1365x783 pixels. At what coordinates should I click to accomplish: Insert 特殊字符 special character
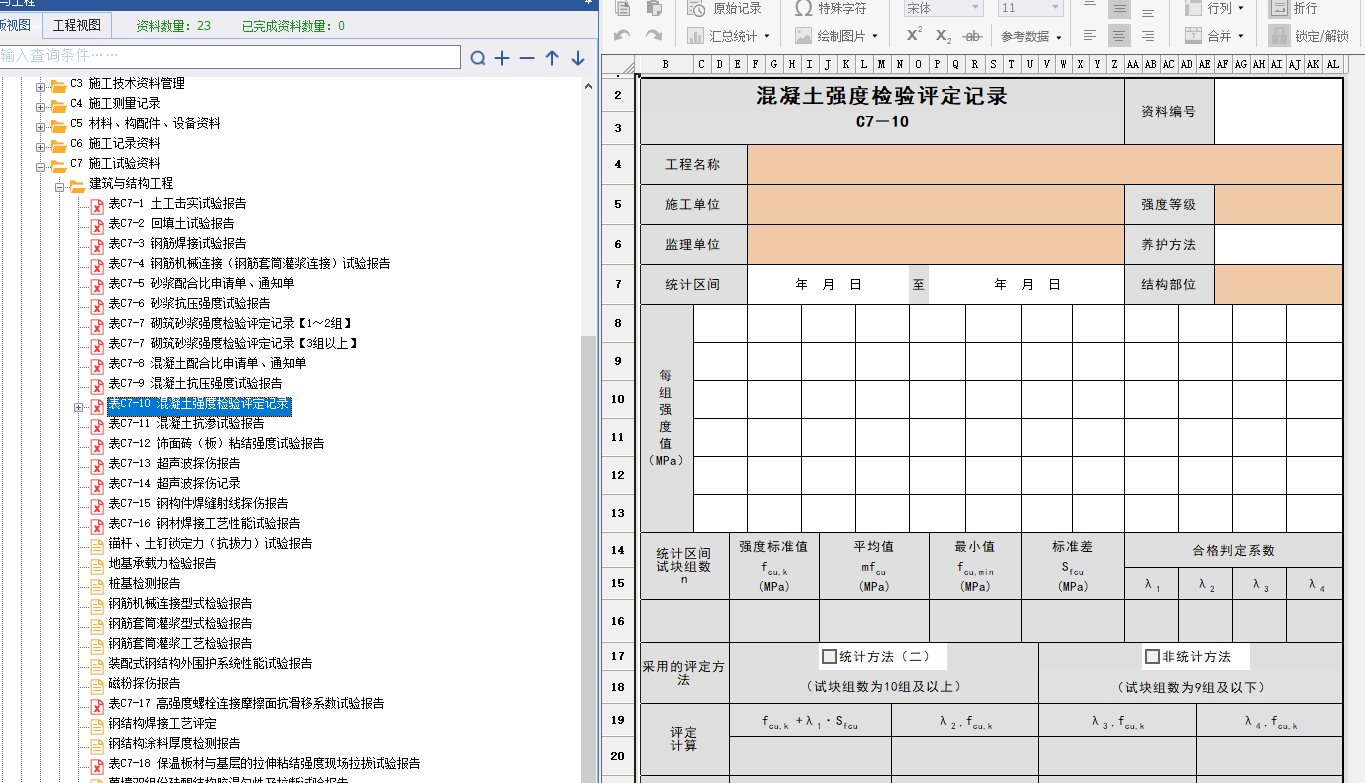[830, 8]
